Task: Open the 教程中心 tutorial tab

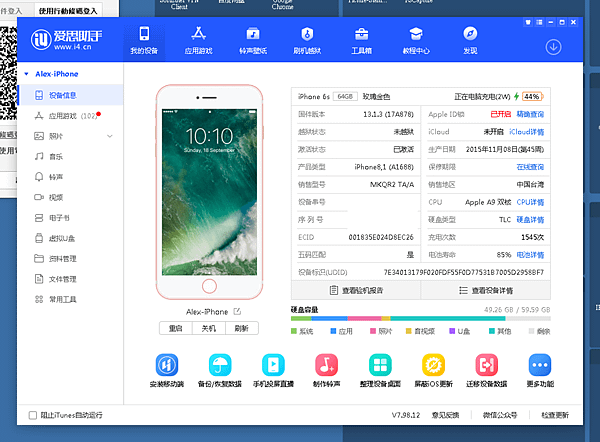Action: 416,41
